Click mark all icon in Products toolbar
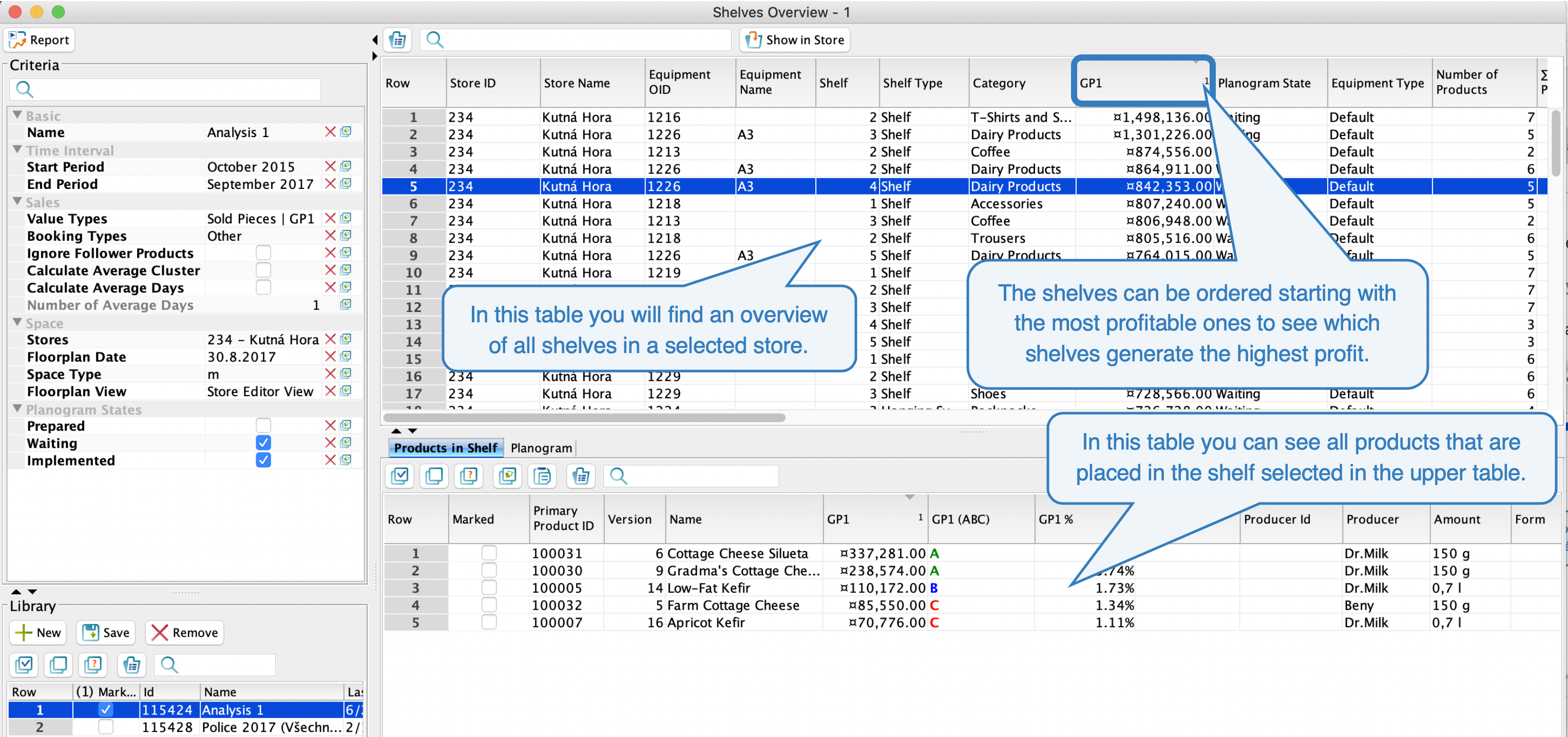 (x=400, y=475)
